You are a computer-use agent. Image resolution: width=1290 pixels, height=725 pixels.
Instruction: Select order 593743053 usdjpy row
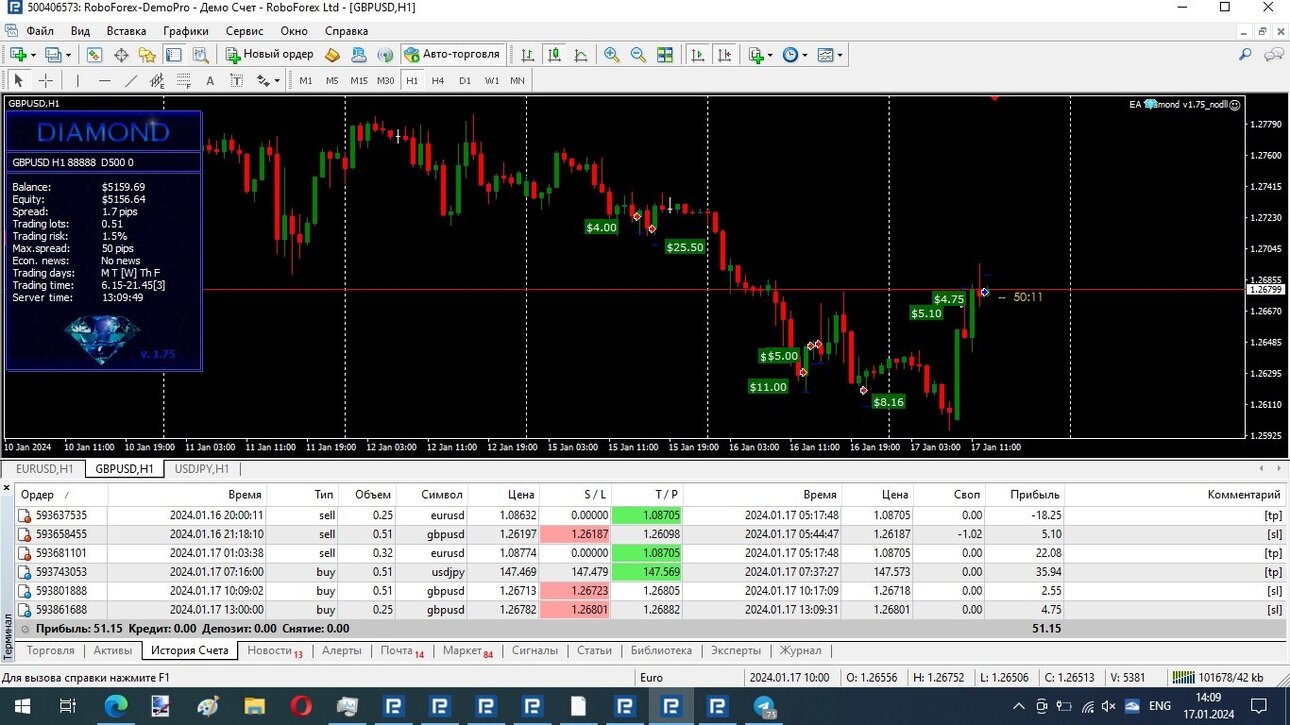pos(650,571)
